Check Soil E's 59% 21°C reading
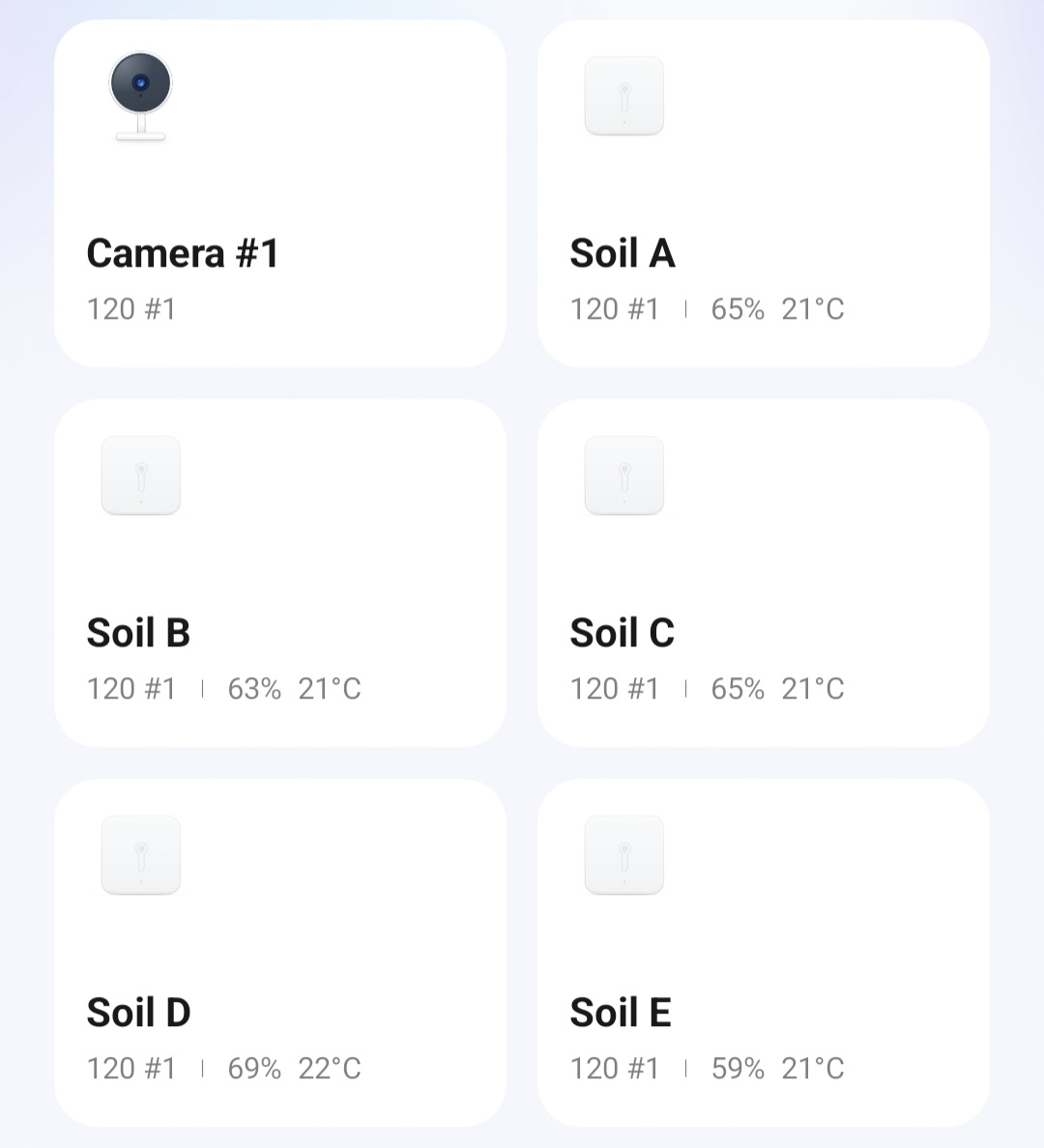Viewport: 1044px width, 1148px height. (777, 1069)
